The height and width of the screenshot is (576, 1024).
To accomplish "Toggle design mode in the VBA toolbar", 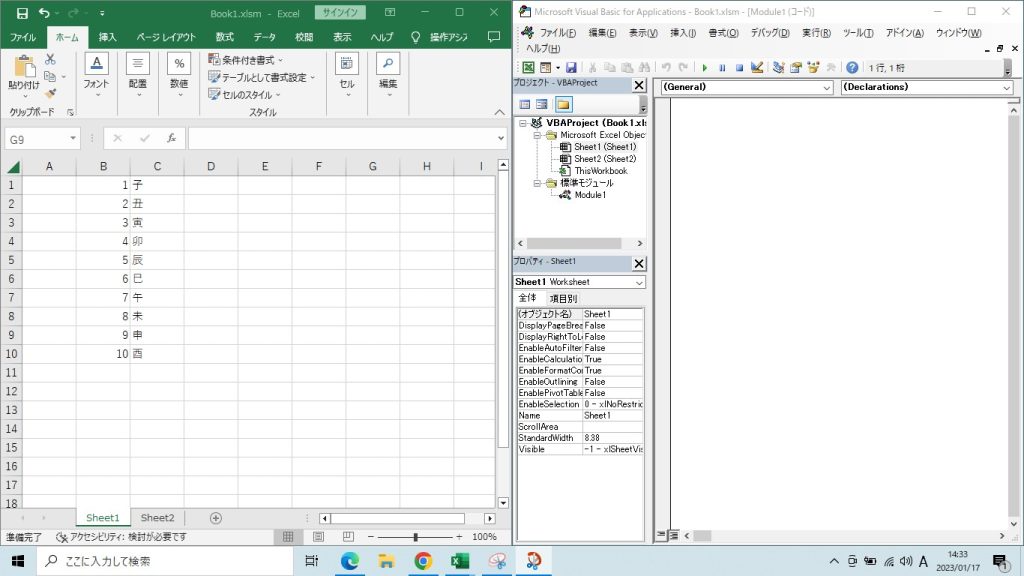I will [757, 68].
